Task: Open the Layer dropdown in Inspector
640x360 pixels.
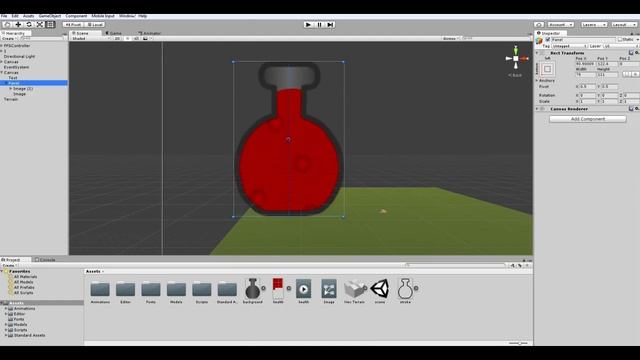Action: point(620,46)
